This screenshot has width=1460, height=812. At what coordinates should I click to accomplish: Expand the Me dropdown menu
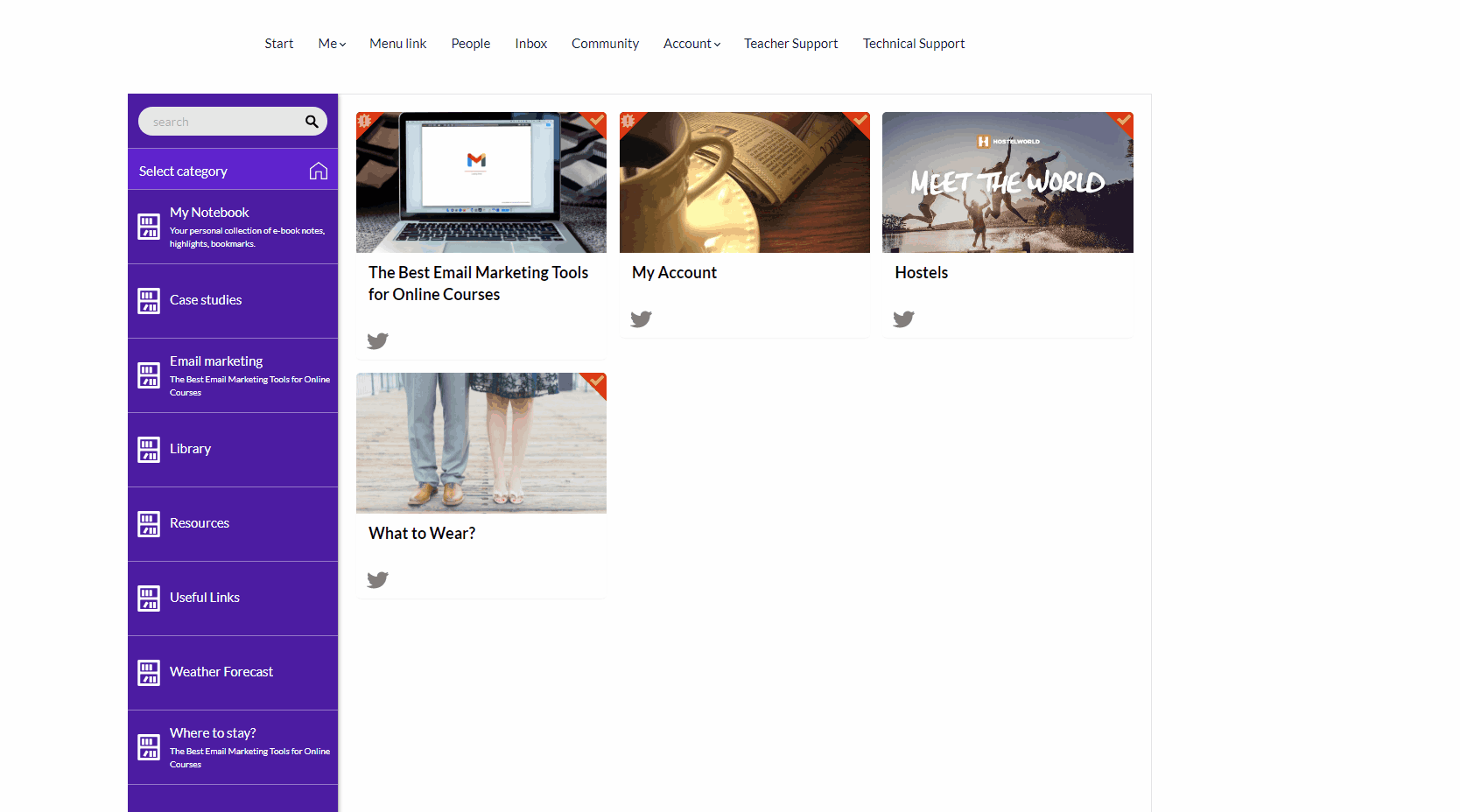(x=331, y=43)
